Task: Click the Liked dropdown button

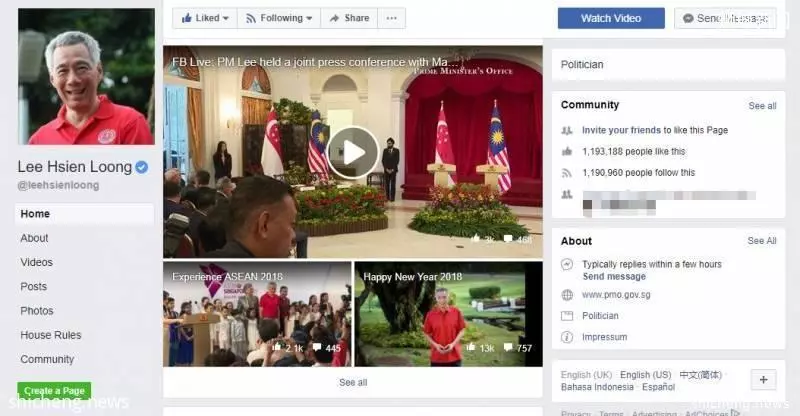Action: [205, 18]
